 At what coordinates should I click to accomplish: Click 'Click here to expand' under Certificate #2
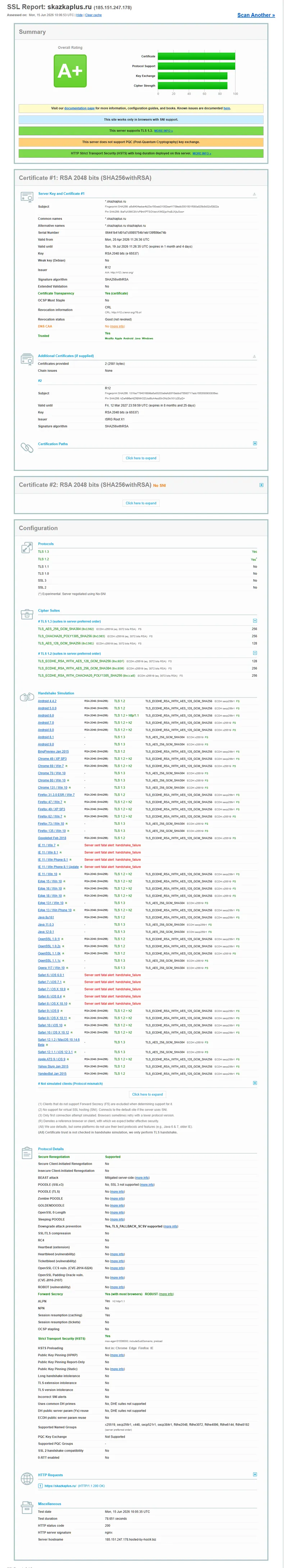141,503
